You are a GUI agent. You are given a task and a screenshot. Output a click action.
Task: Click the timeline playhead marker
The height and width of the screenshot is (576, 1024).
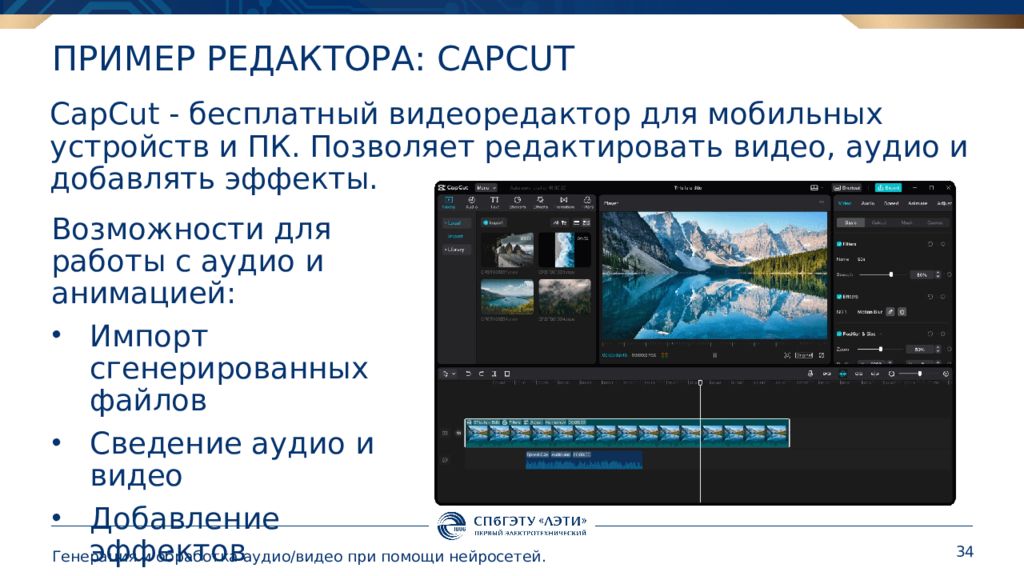[700, 383]
